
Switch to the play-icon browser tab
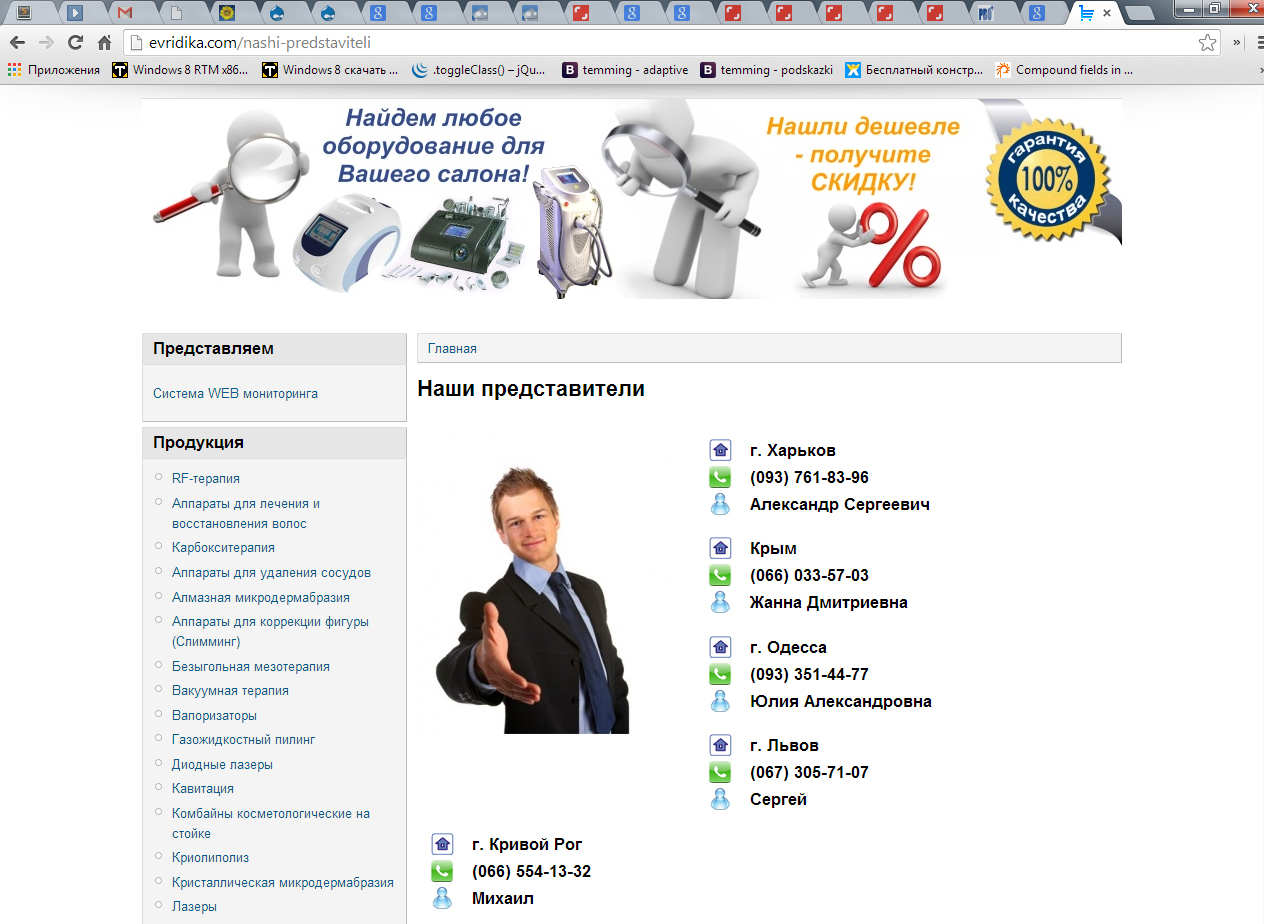pyautogui.click(x=75, y=13)
